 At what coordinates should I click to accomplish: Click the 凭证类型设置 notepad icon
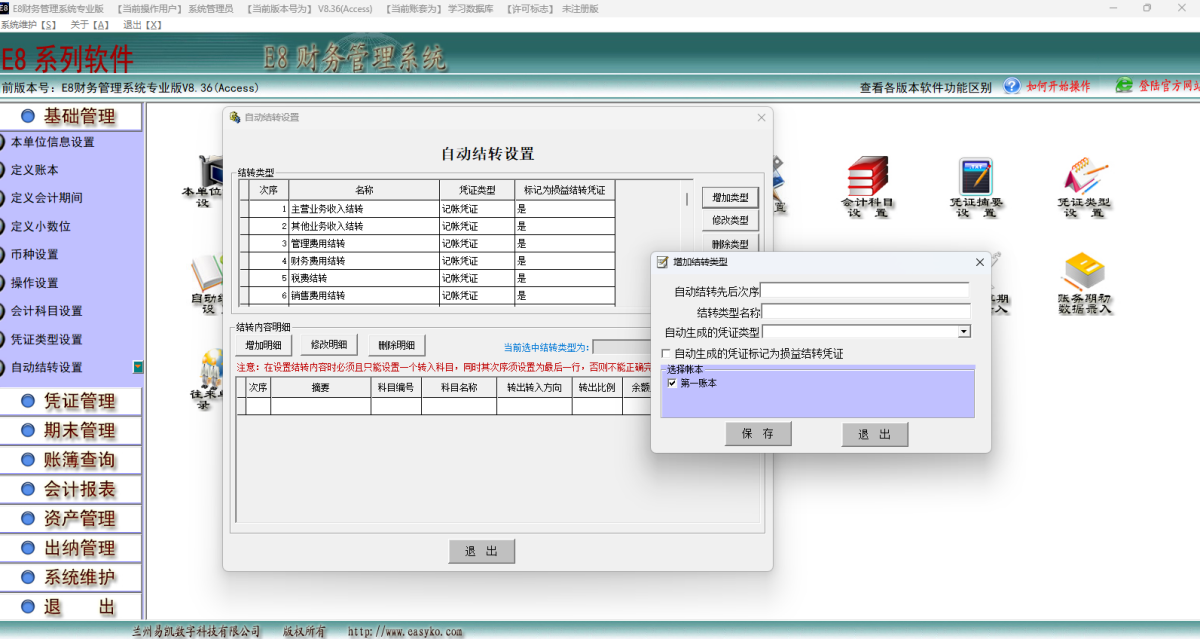click(x=1084, y=177)
